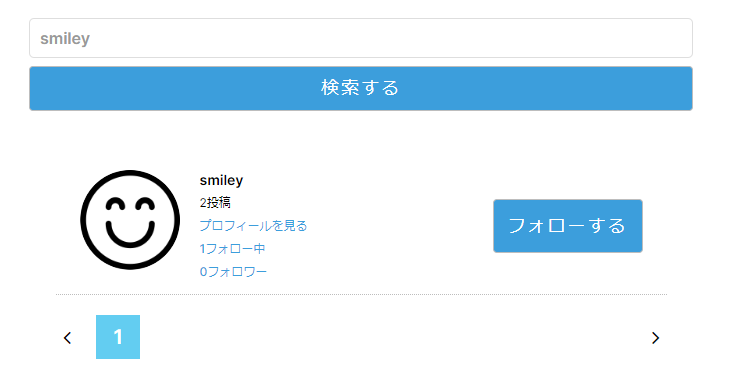Select the highlighted current page number
This screenshot has width=750, height=391.
(x=118, y=337)
